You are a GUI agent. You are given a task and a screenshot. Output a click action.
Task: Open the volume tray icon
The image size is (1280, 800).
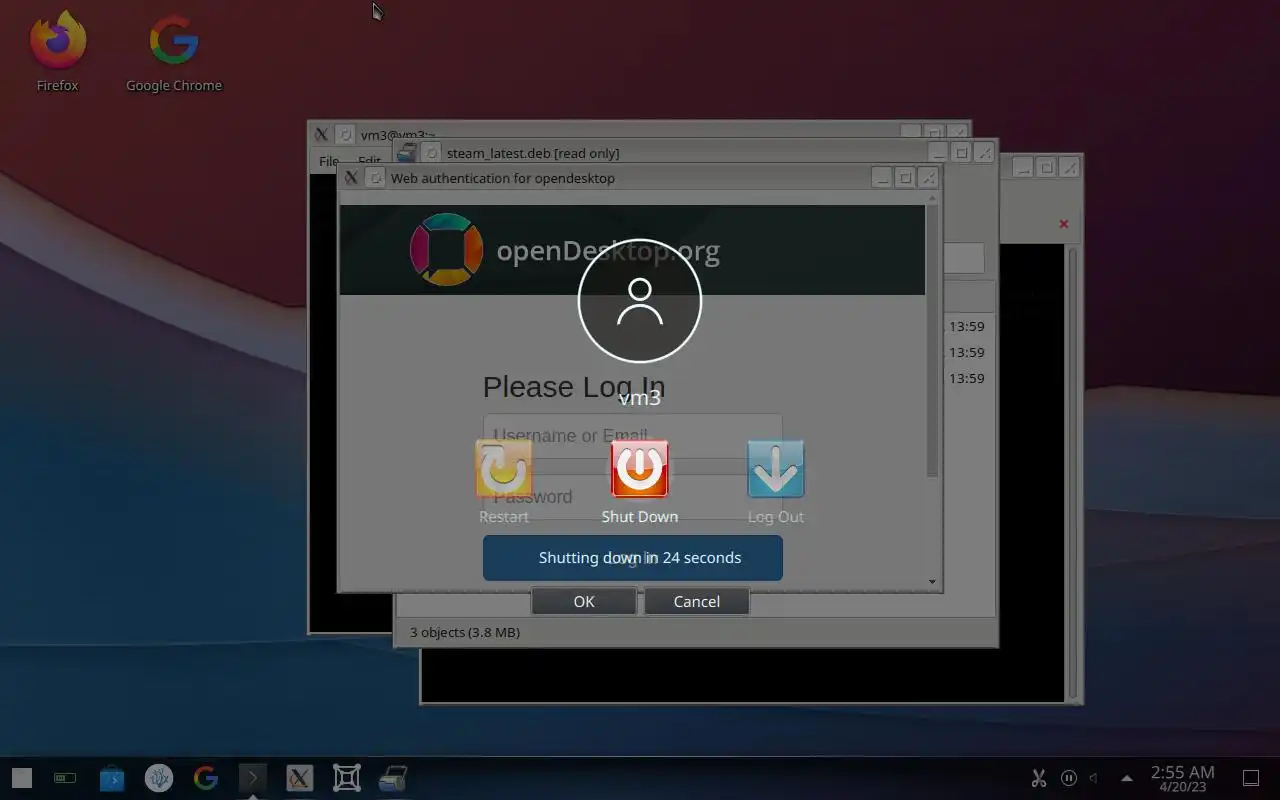tap(1094, 778)
